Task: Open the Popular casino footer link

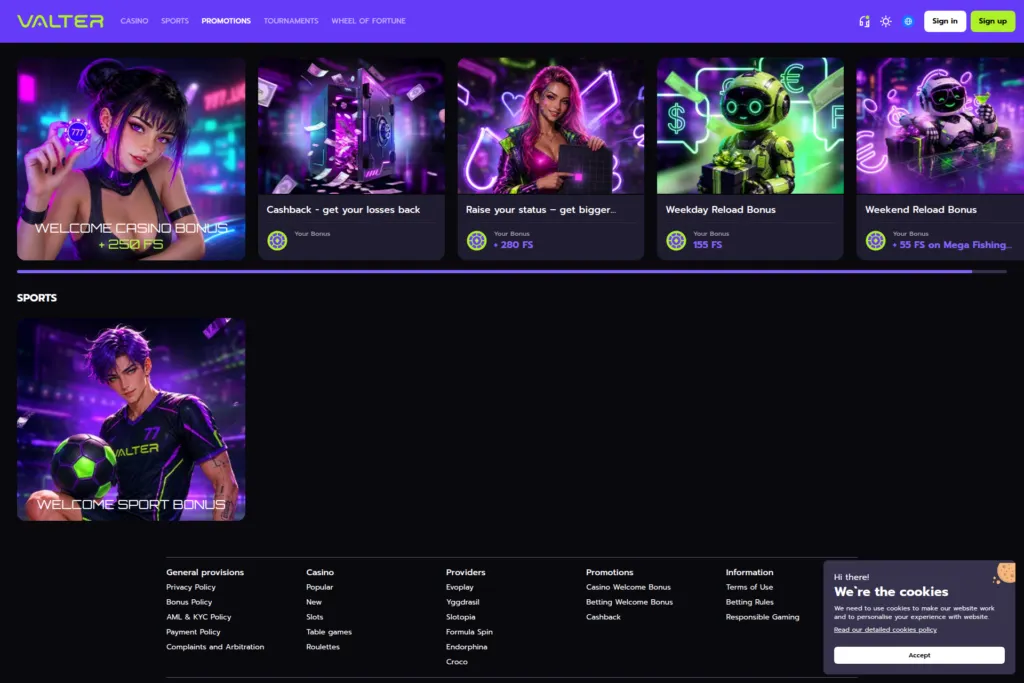Action: coord(319,587)
